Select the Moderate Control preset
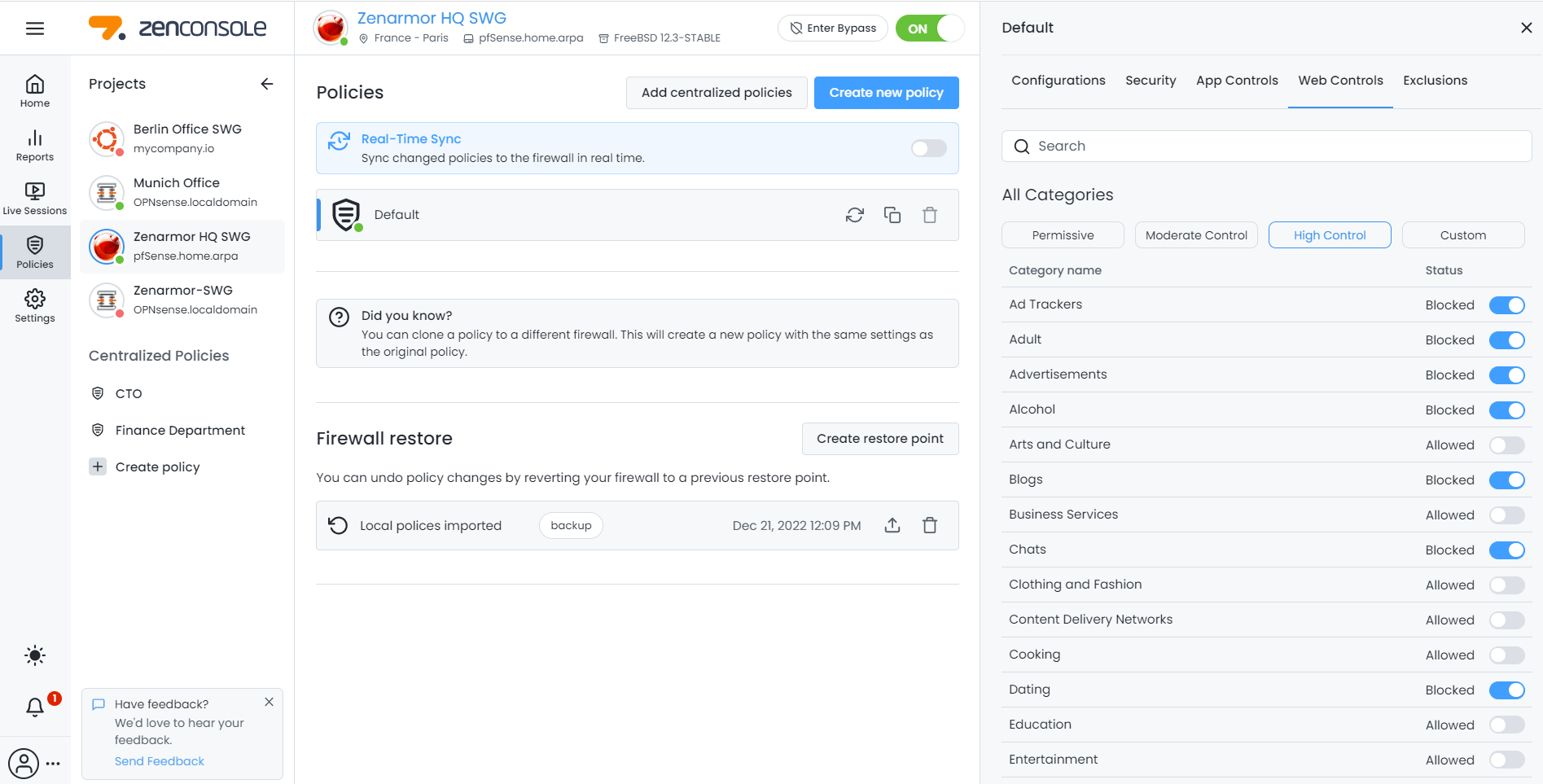The width and height of the screenshot is (1543, 784). (1196, 235)
